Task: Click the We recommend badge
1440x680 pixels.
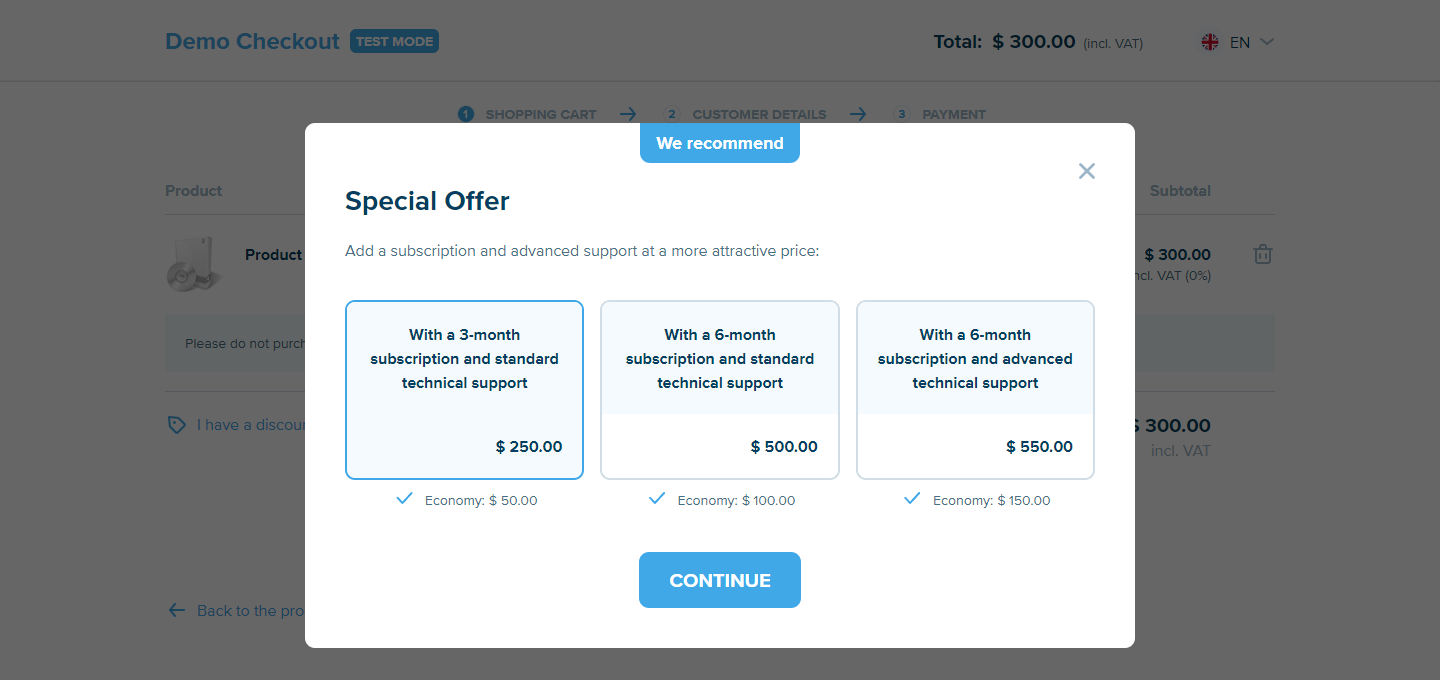Action: pyautogui.click(x=720, y=143)
